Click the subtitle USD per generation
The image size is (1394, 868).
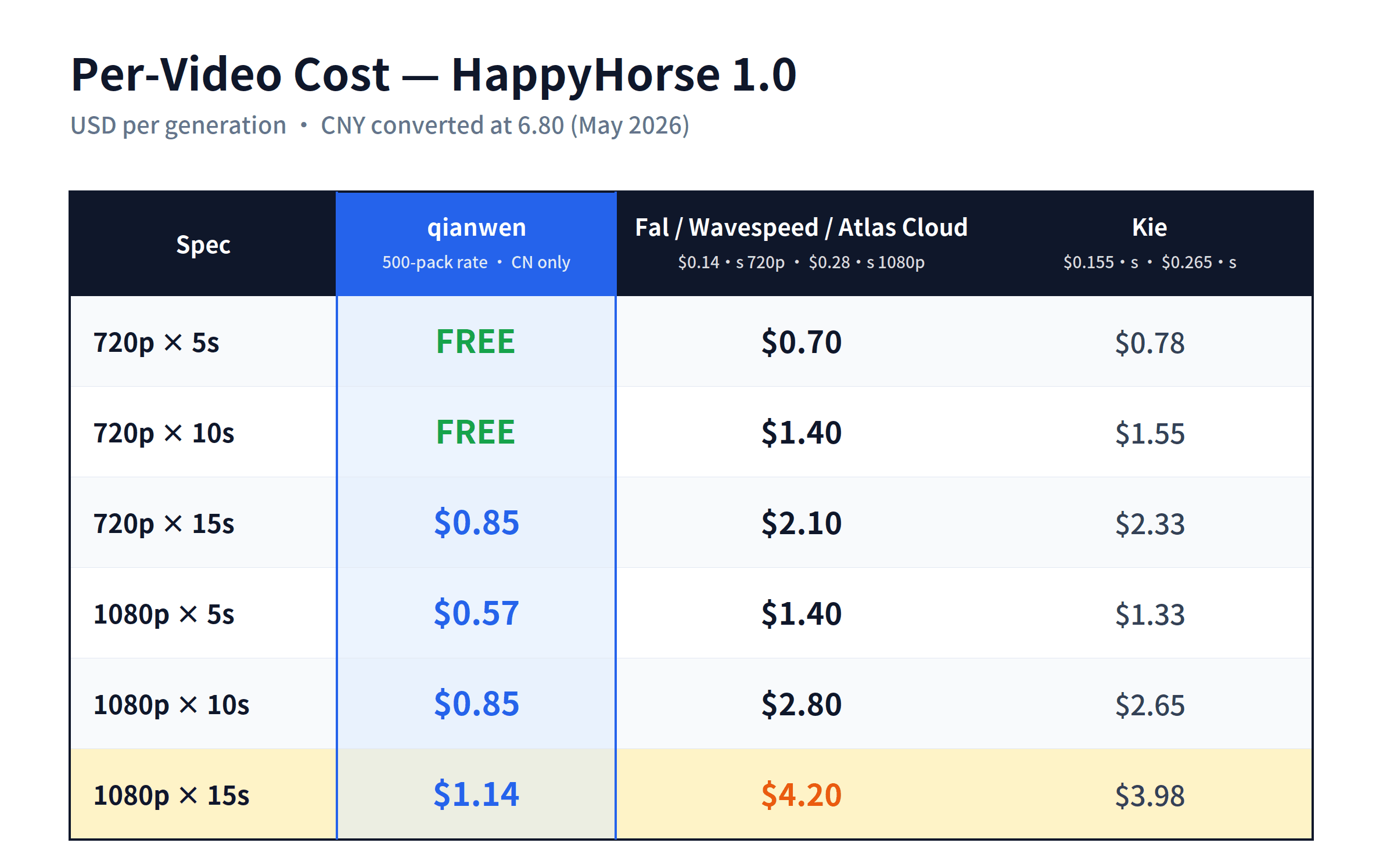178,125
